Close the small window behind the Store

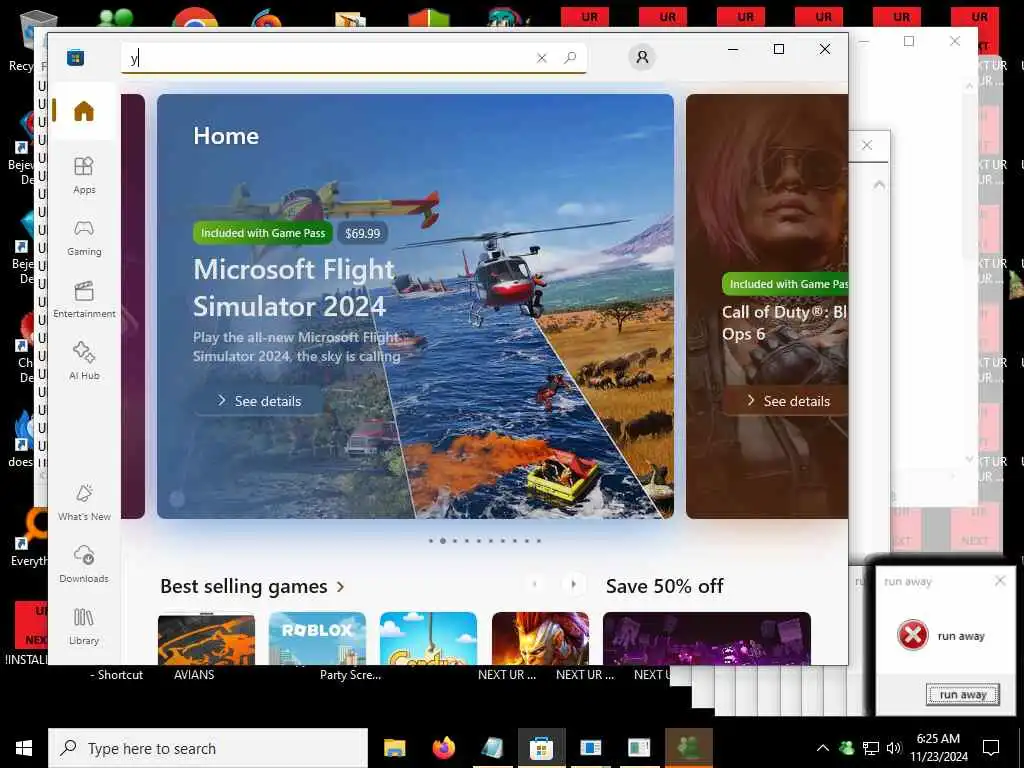[867, 145]
